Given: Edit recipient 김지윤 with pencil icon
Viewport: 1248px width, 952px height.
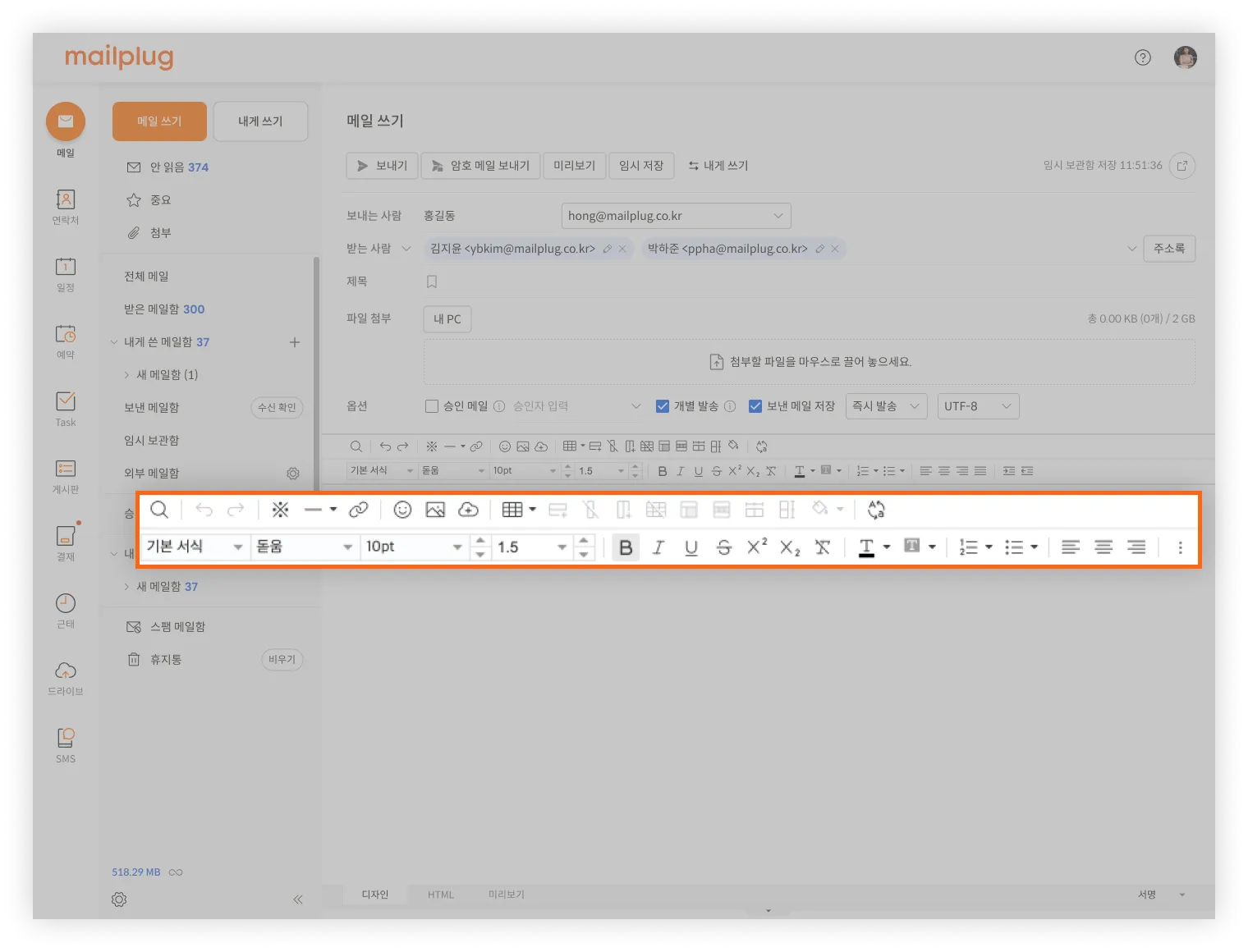Looking at the screenshot, I should pyautogui.click(x=608, y=249).
